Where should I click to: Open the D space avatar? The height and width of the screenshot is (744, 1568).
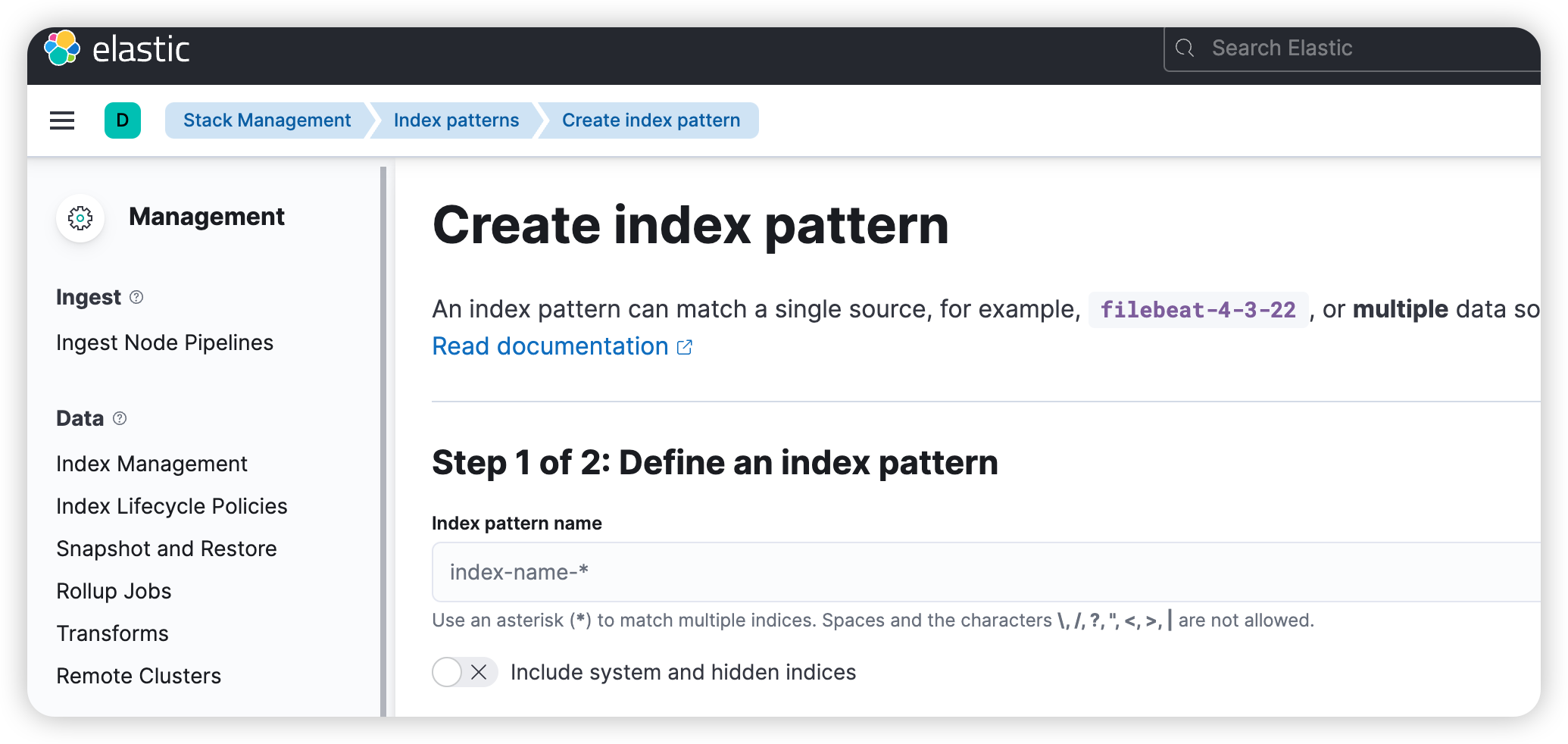123,120
